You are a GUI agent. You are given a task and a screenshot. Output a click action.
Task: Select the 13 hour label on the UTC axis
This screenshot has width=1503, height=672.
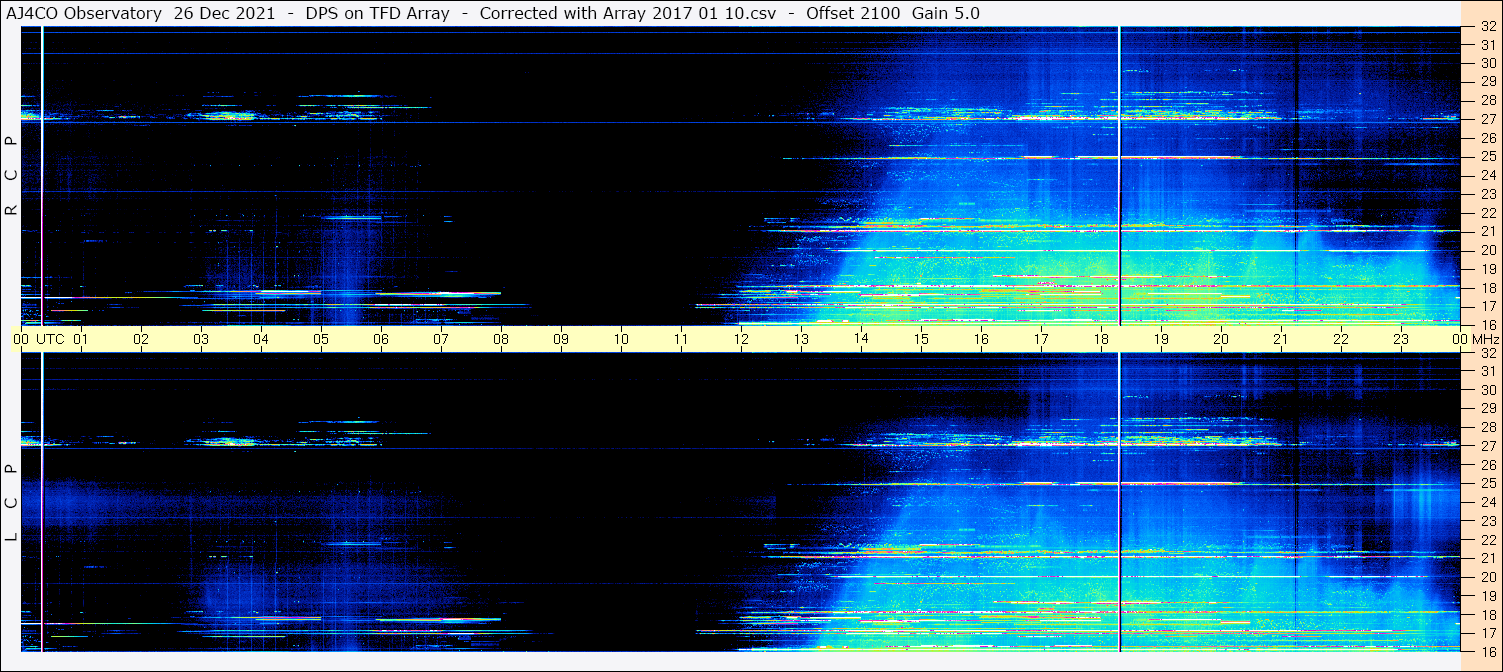pyautogui.click(x=801, y=339)
